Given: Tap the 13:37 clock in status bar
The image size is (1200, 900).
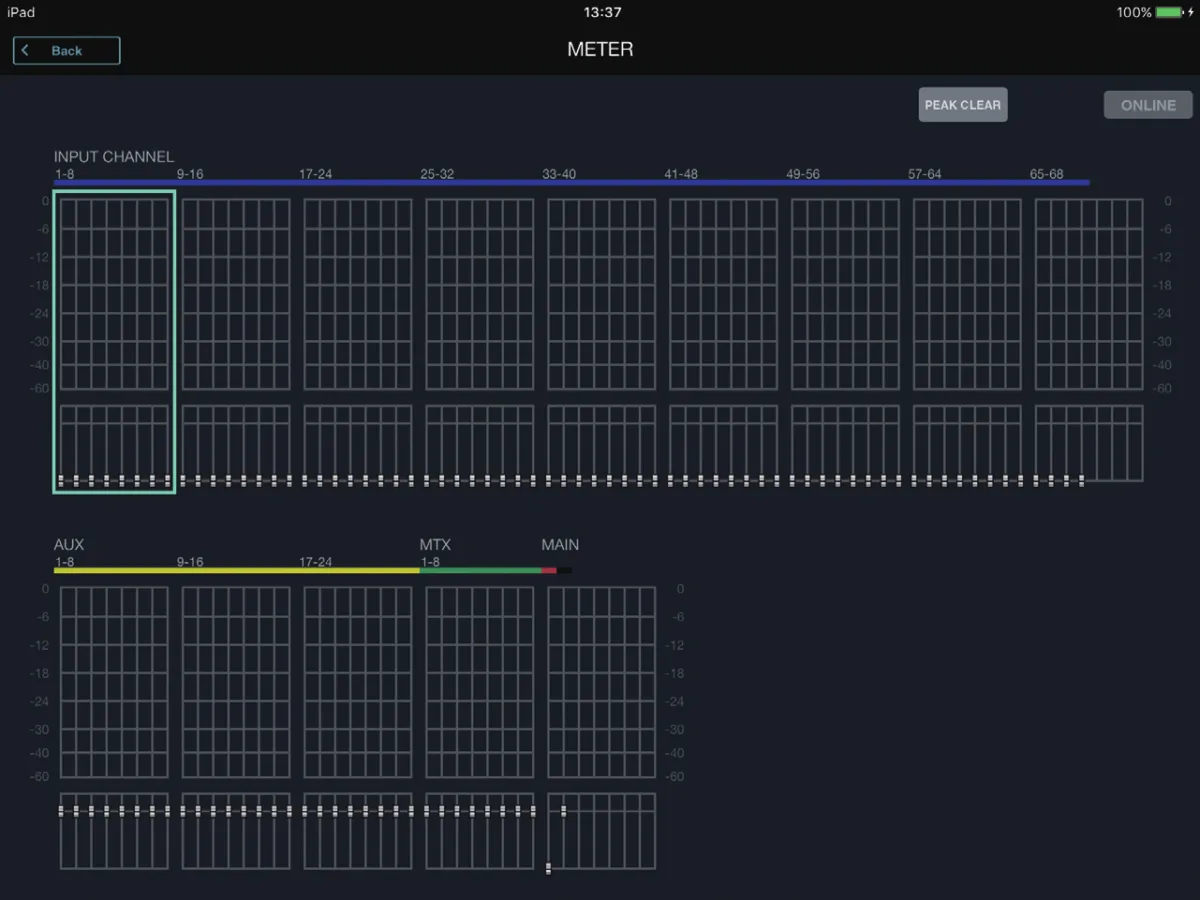Looking at the screenshot, I should (602, 12).
